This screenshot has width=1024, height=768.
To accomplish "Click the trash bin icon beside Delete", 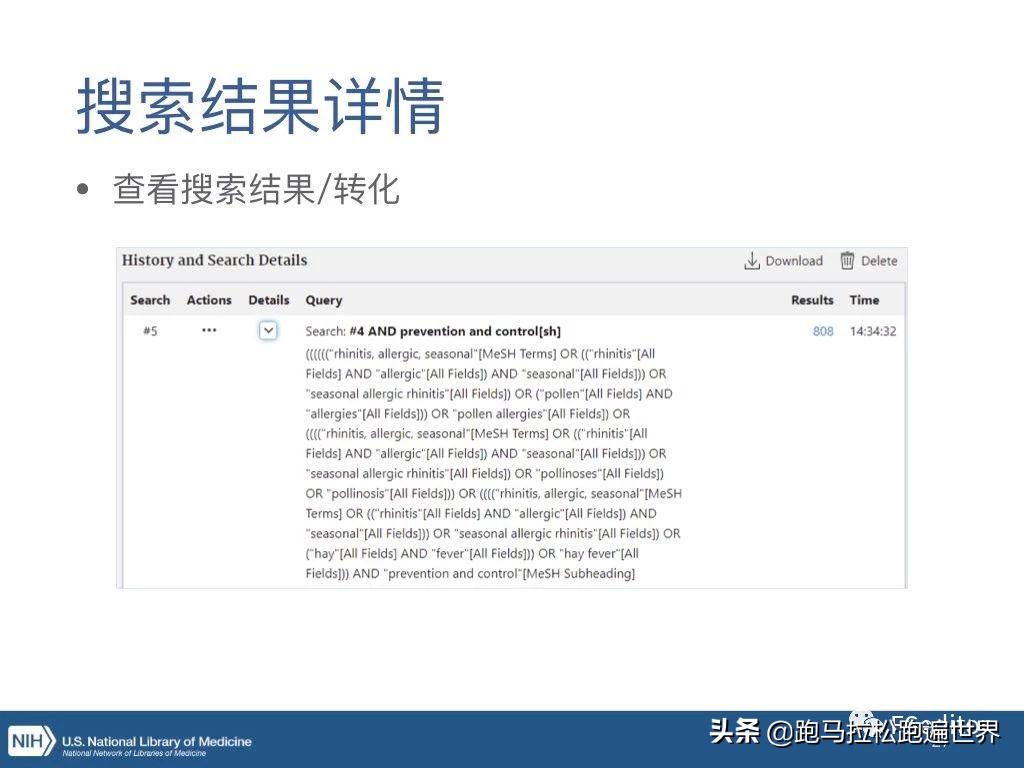I will click(846, 260).
